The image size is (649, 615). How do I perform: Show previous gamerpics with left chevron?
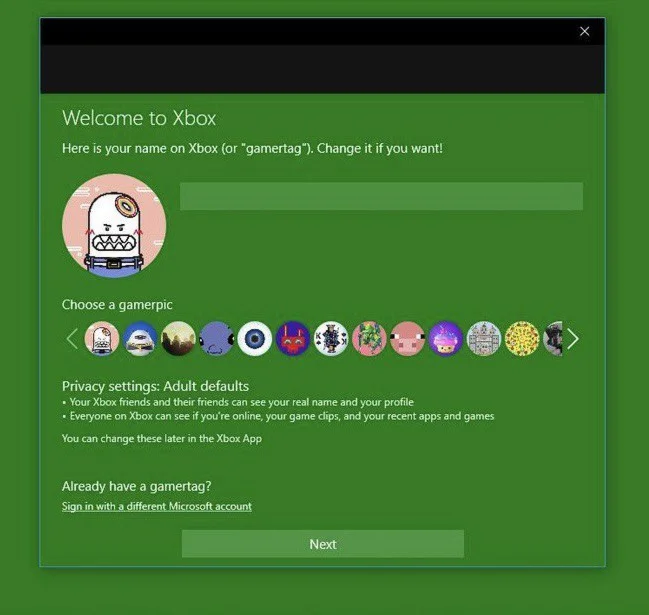click(72, 339)
